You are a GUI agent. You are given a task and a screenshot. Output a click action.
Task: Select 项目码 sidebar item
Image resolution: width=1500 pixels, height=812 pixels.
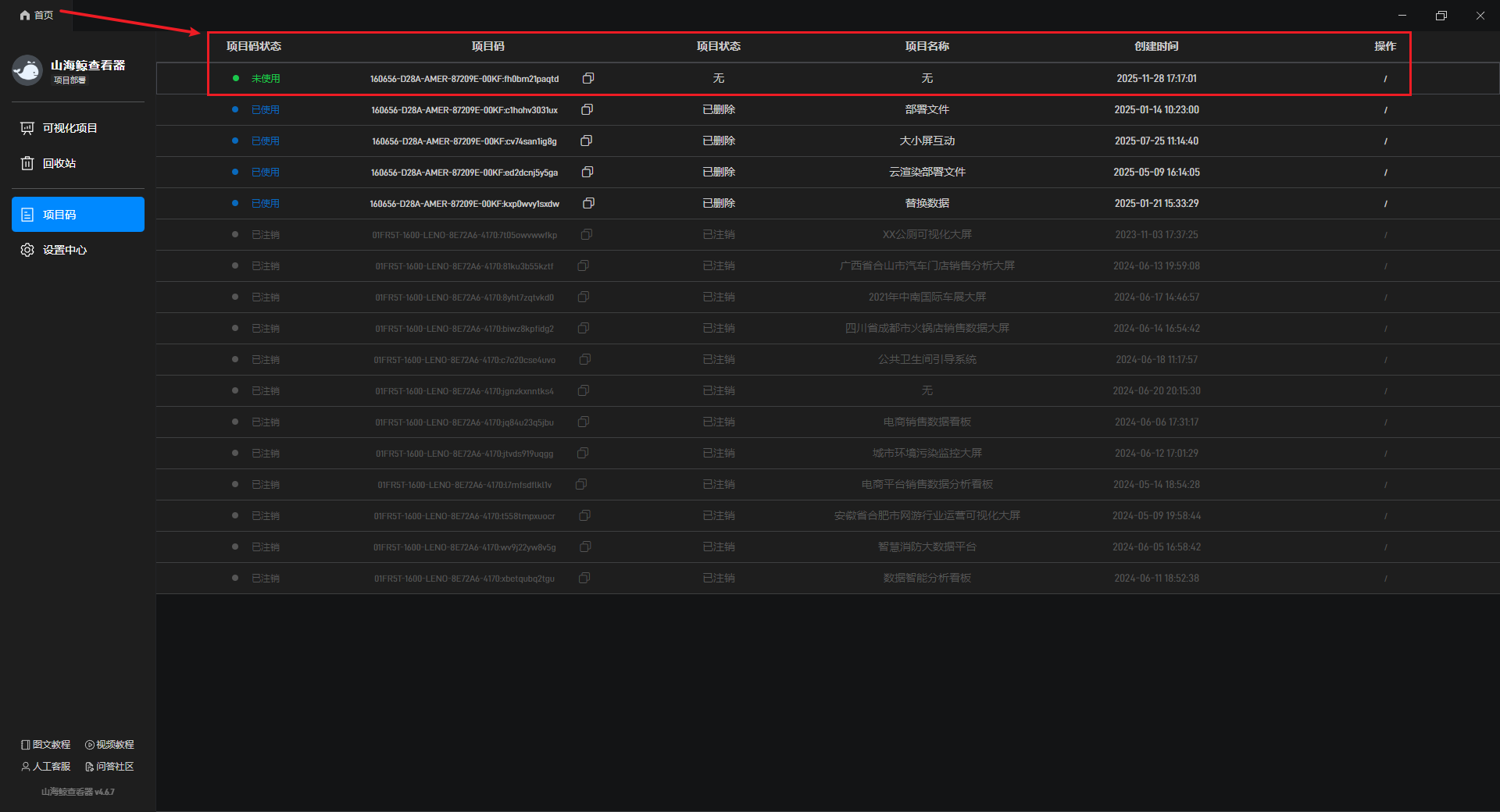pos(77,215)
